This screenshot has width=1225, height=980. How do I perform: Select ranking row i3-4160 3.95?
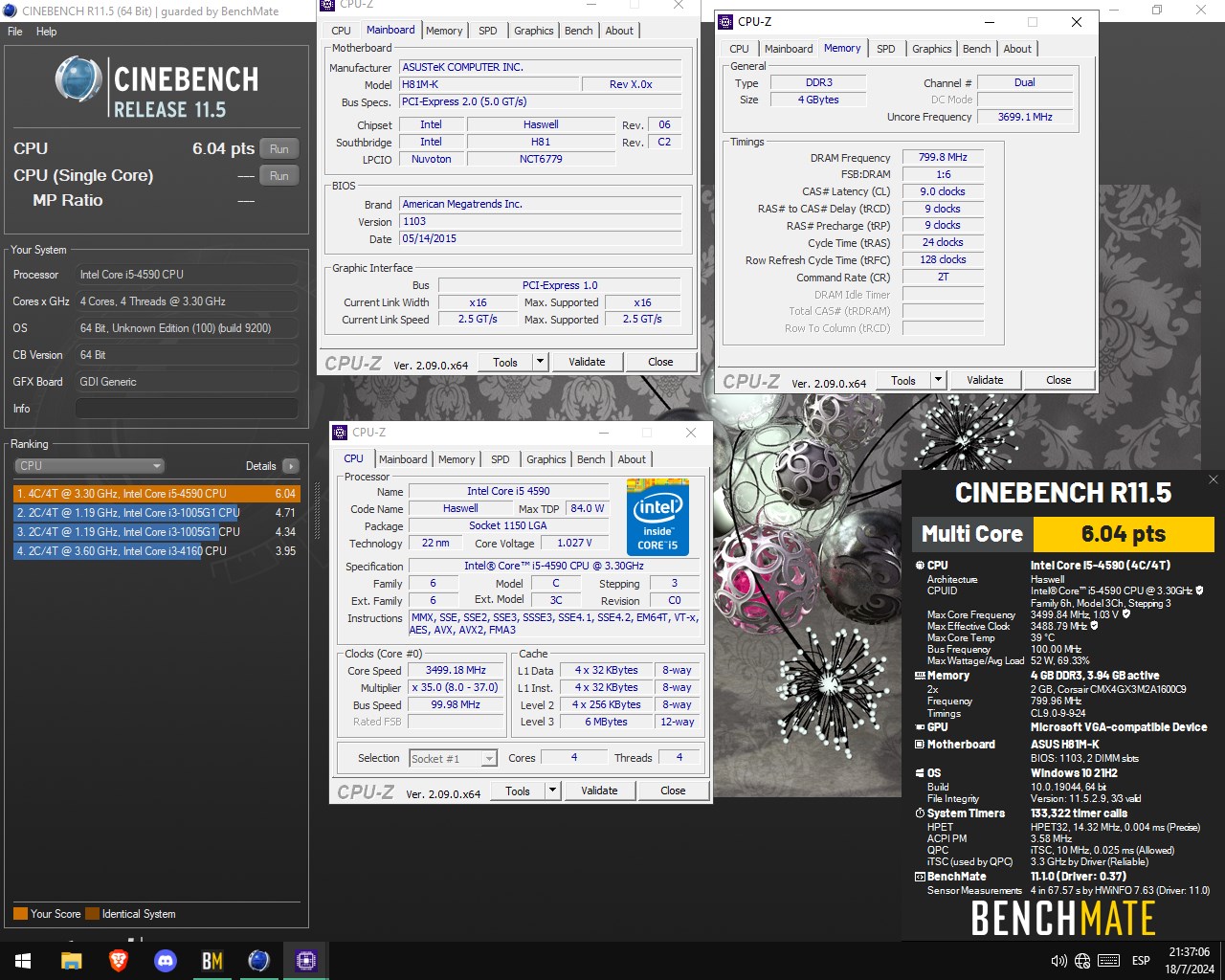click(157, 551)
